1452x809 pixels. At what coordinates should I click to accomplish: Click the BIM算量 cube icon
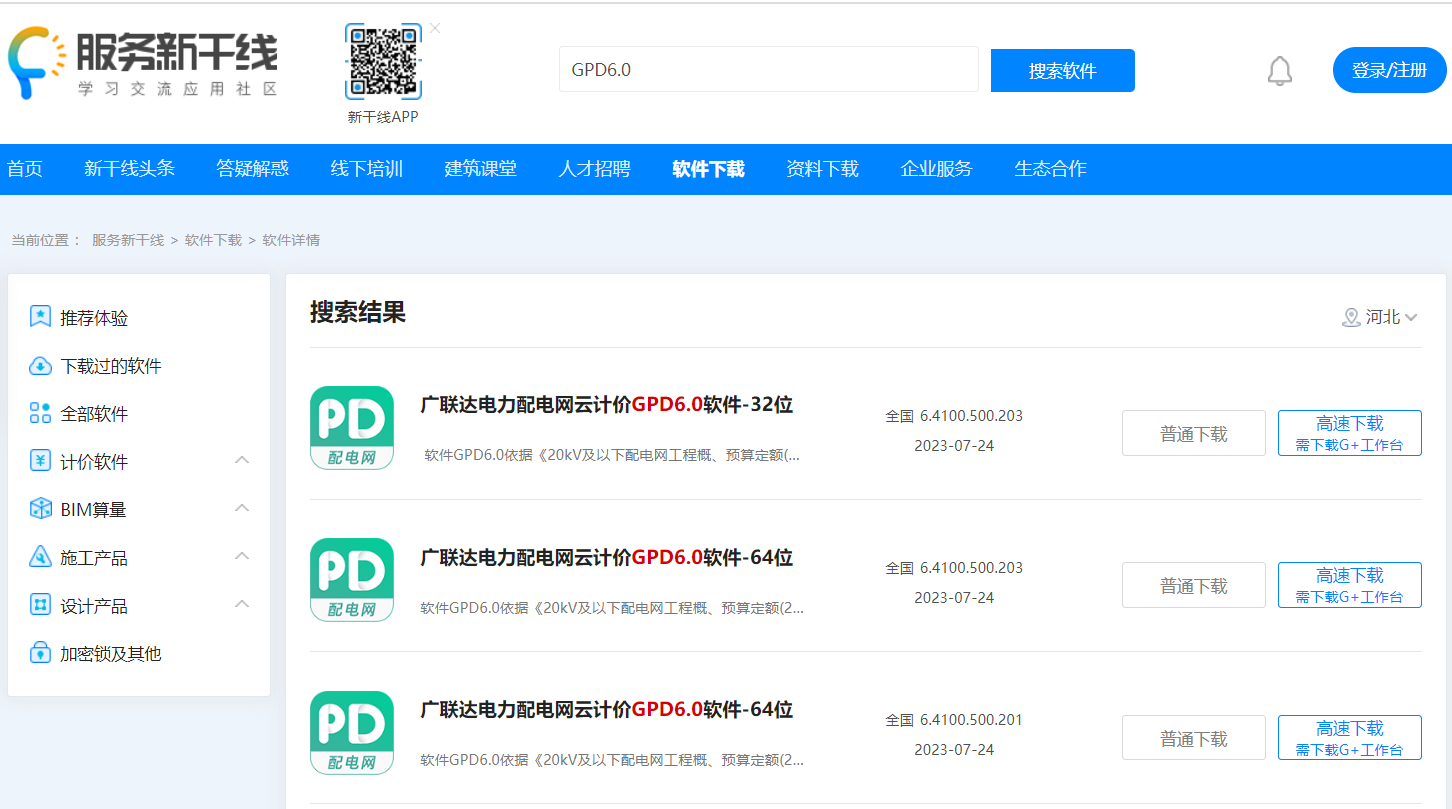click(40, 509)
